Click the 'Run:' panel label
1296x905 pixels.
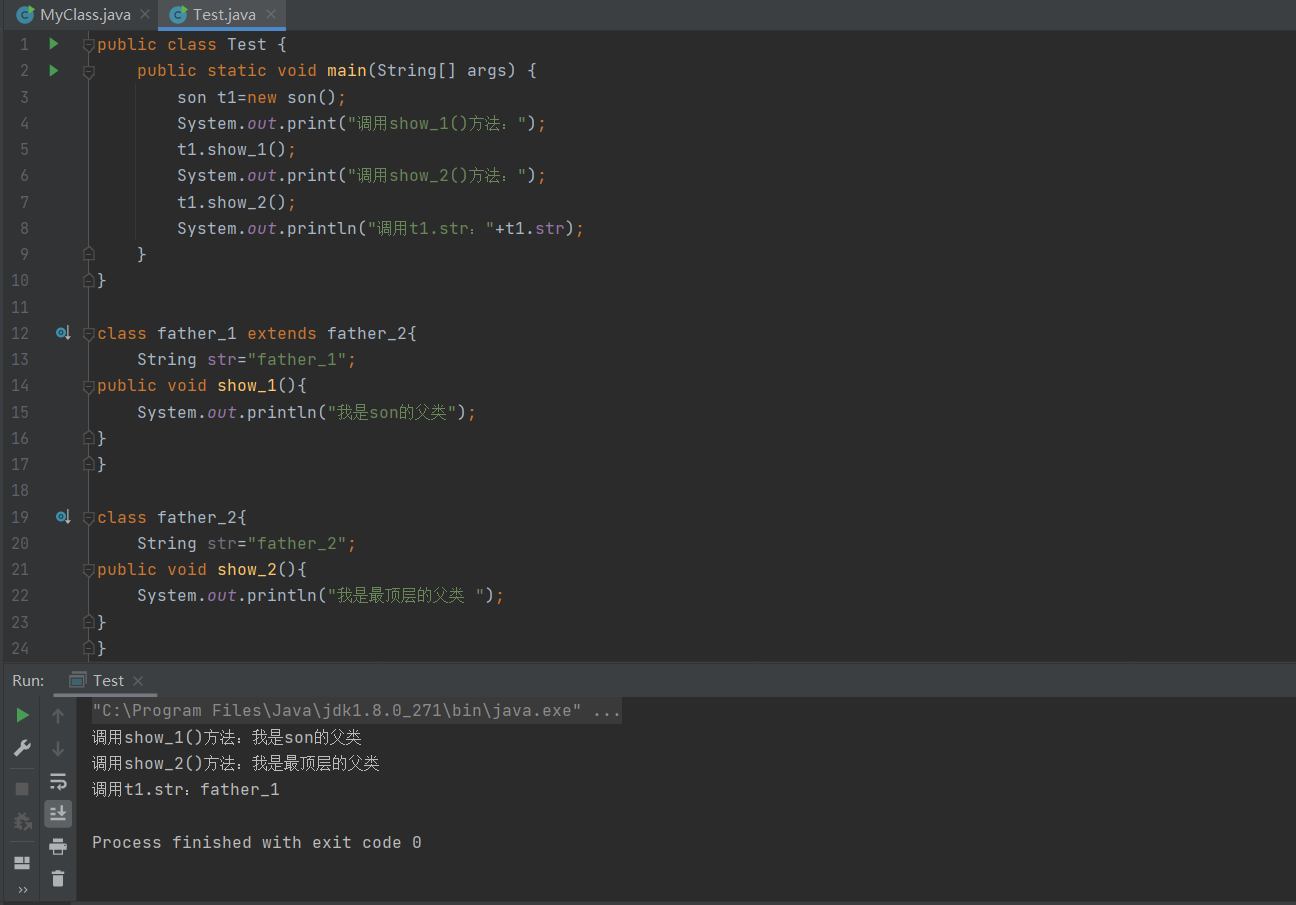pyautogui.click(x=28, y=681)
